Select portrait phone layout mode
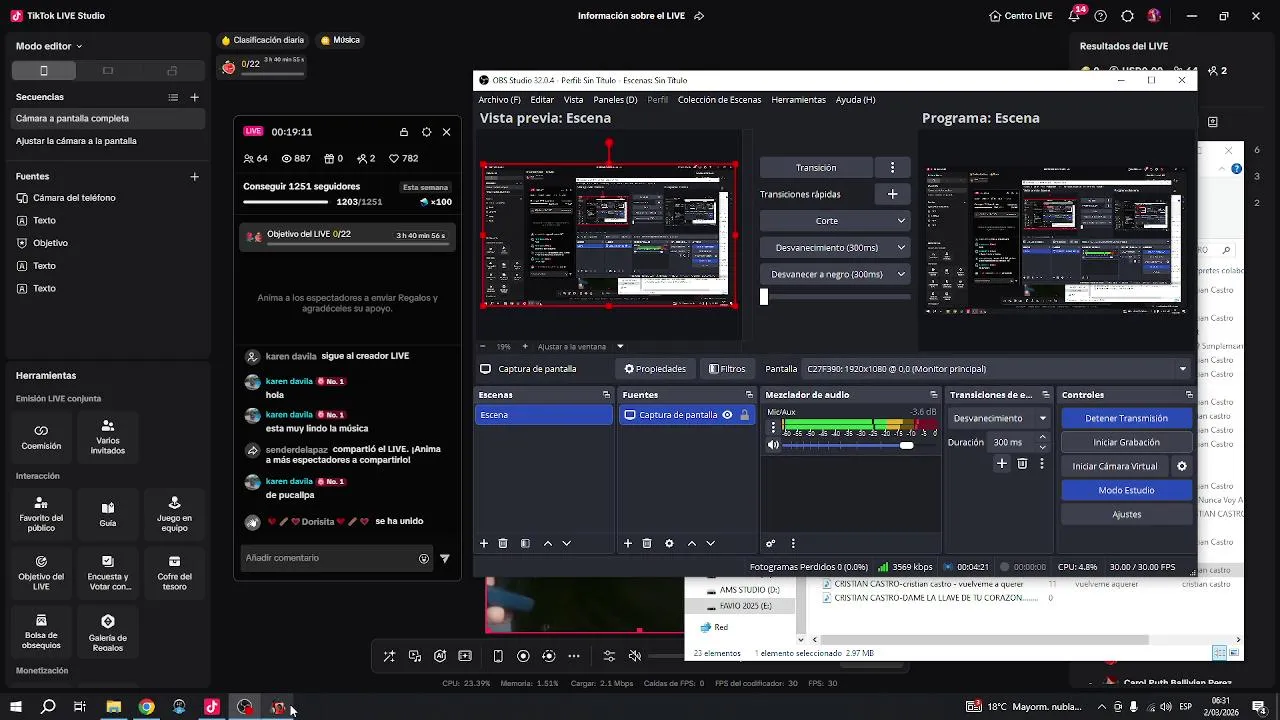Screen dimensions: 1280x720 tap(44, 71)
